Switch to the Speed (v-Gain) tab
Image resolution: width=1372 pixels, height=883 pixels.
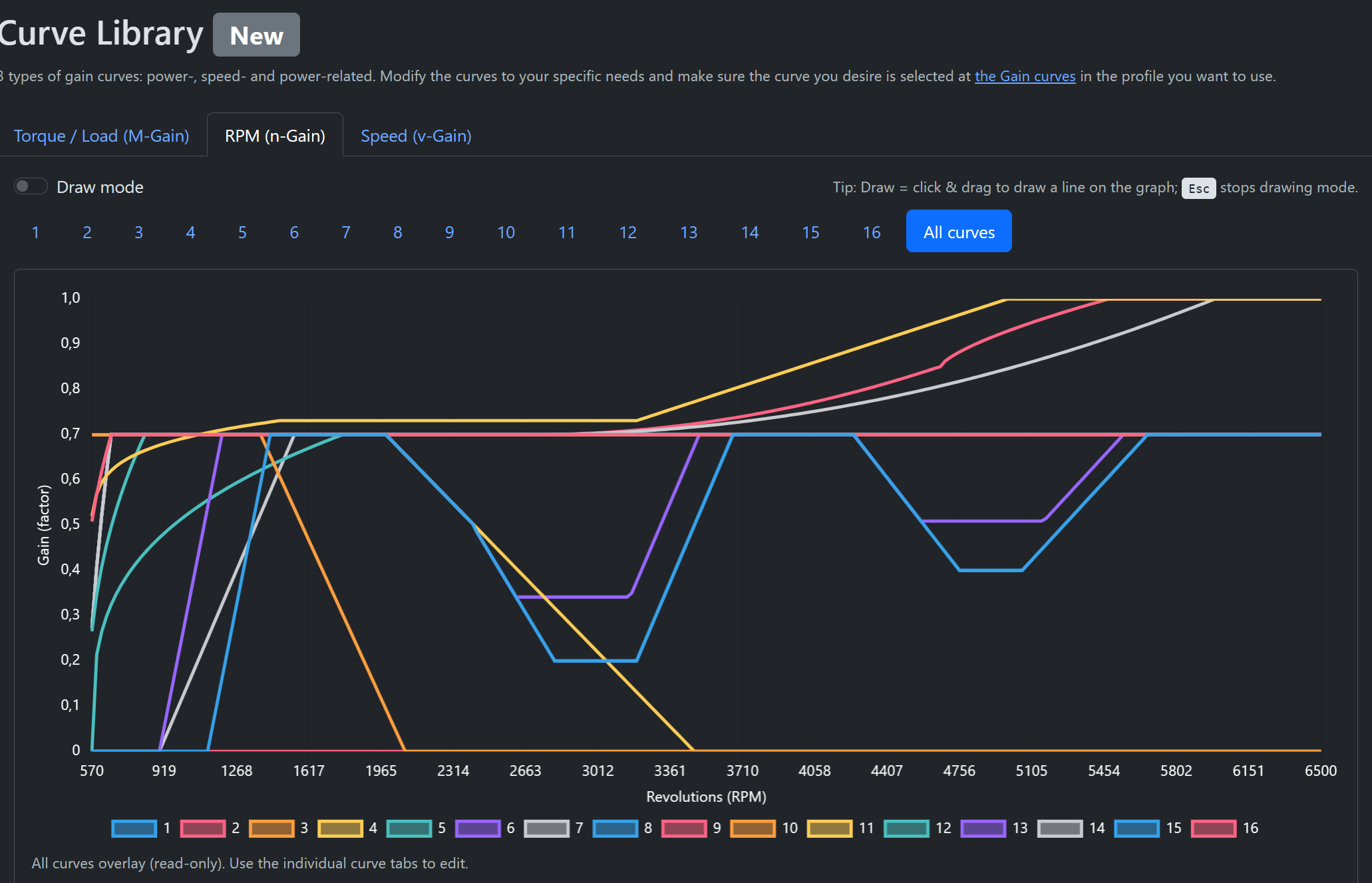[416, 136]
